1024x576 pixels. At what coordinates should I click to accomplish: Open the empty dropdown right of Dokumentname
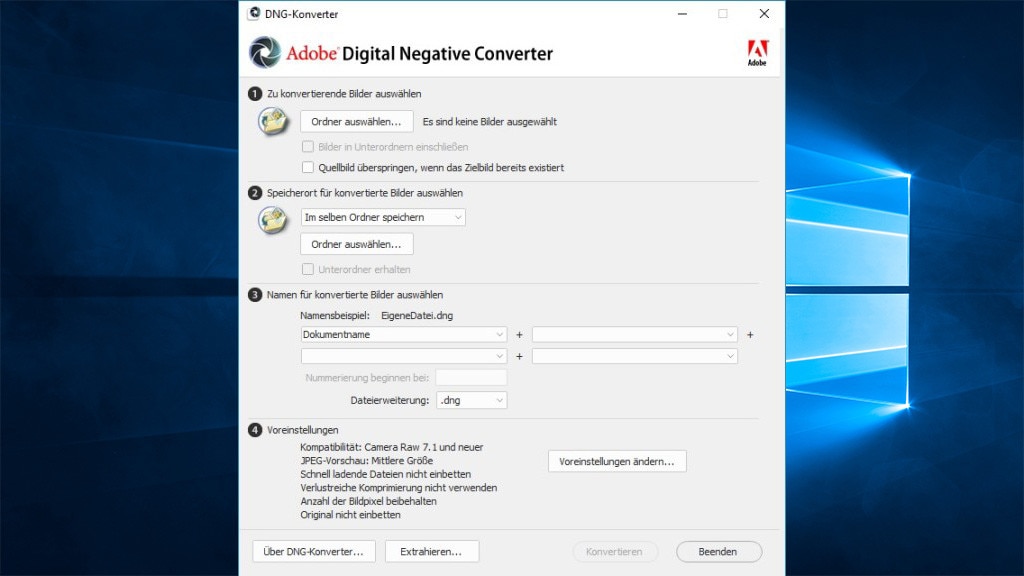click(x=635, y=334)
